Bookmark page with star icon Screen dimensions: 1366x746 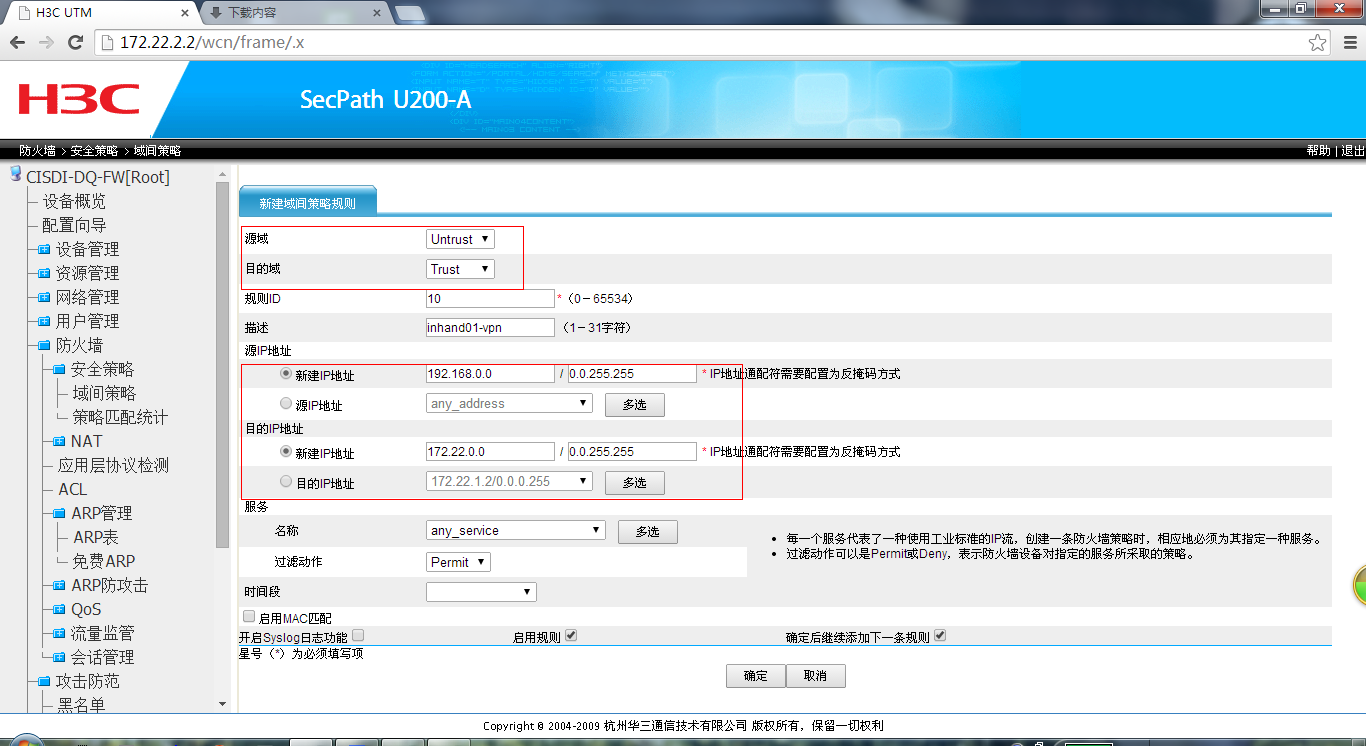click(x=1318, y=43)
